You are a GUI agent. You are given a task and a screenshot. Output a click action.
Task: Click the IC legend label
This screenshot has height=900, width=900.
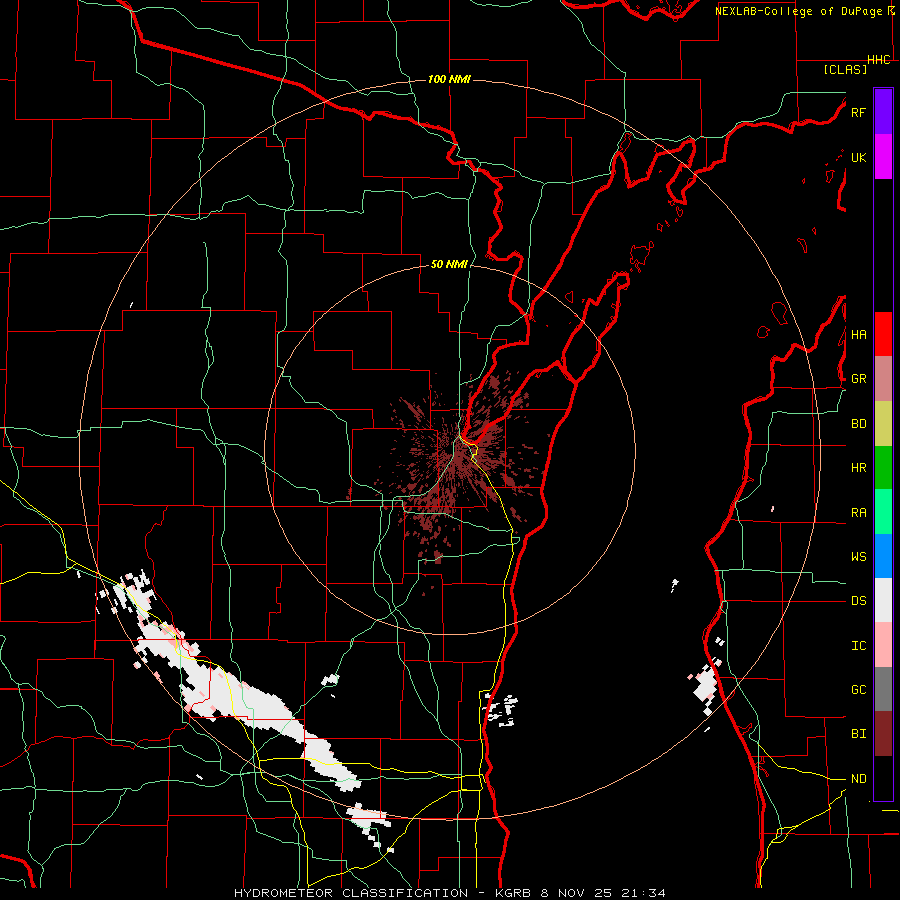coord(858,646)
